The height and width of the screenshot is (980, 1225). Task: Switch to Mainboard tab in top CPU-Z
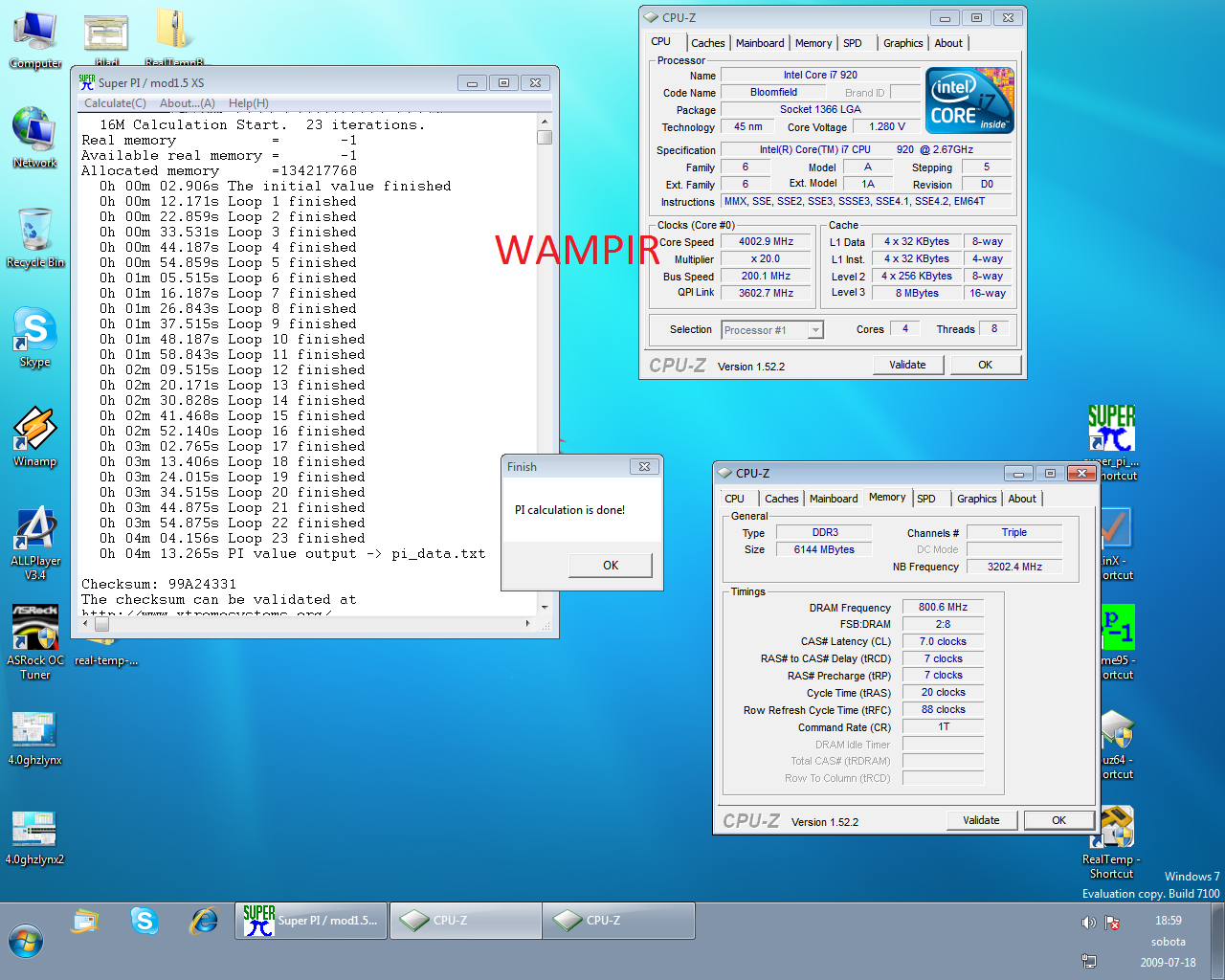760,43
